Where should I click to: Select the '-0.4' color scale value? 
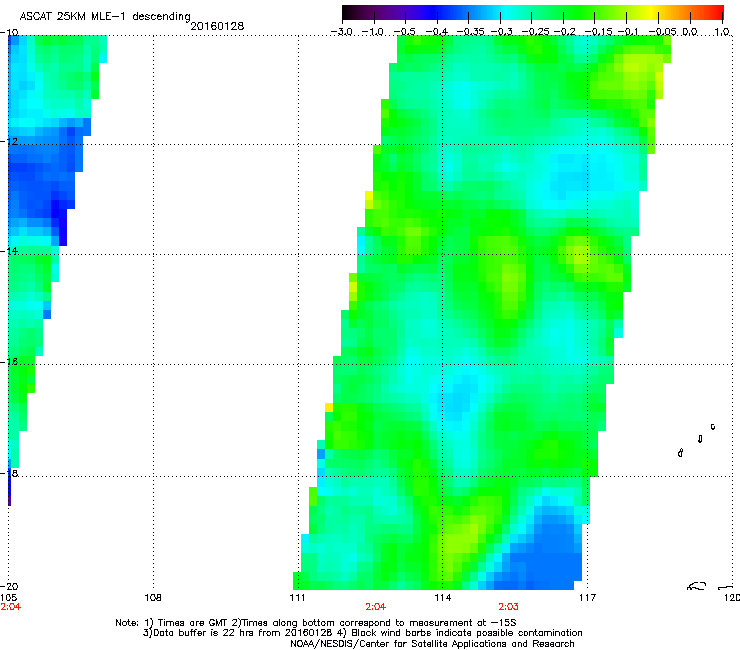coord(437,32)
